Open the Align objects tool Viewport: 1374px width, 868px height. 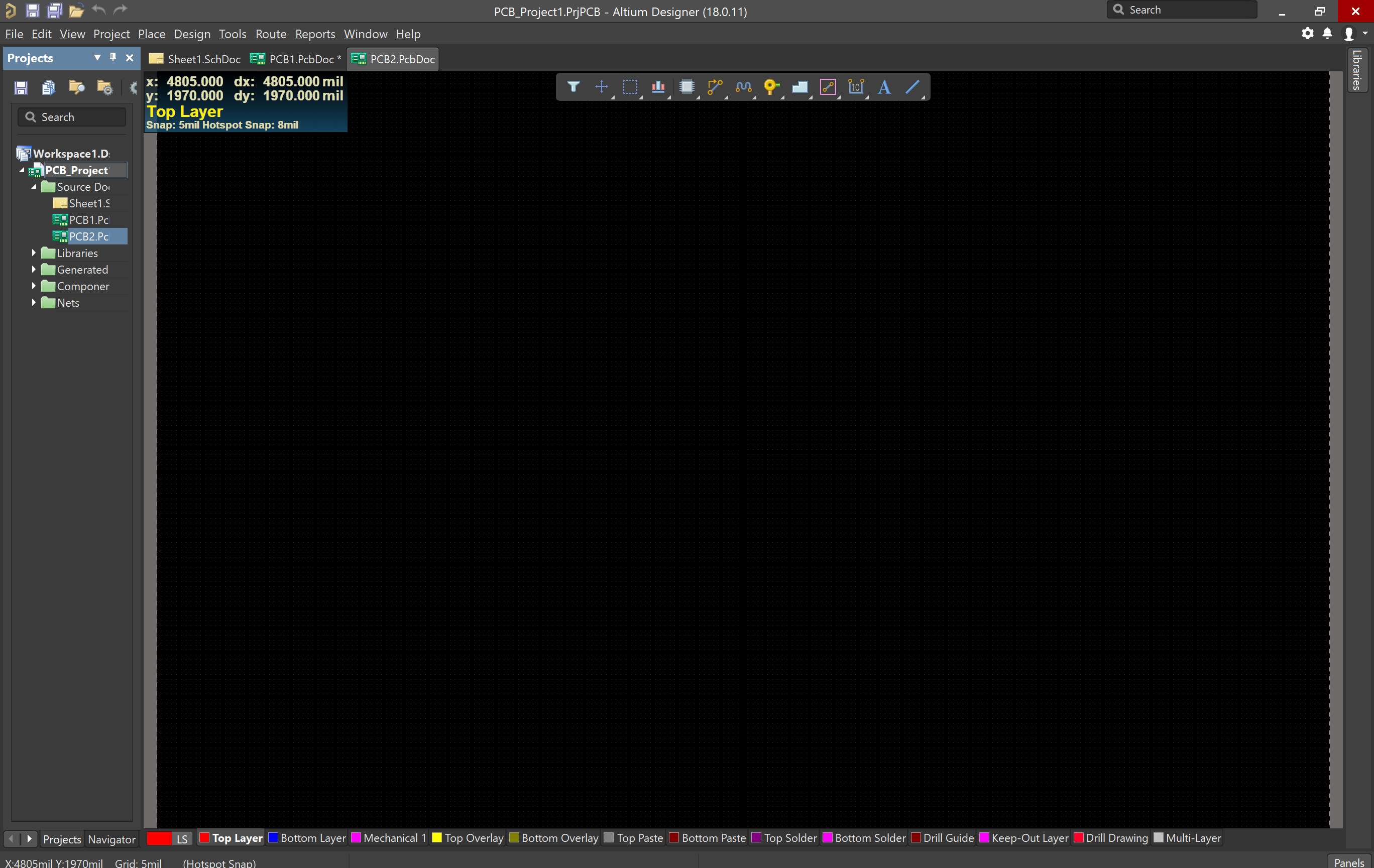click(x=658, y=87)
